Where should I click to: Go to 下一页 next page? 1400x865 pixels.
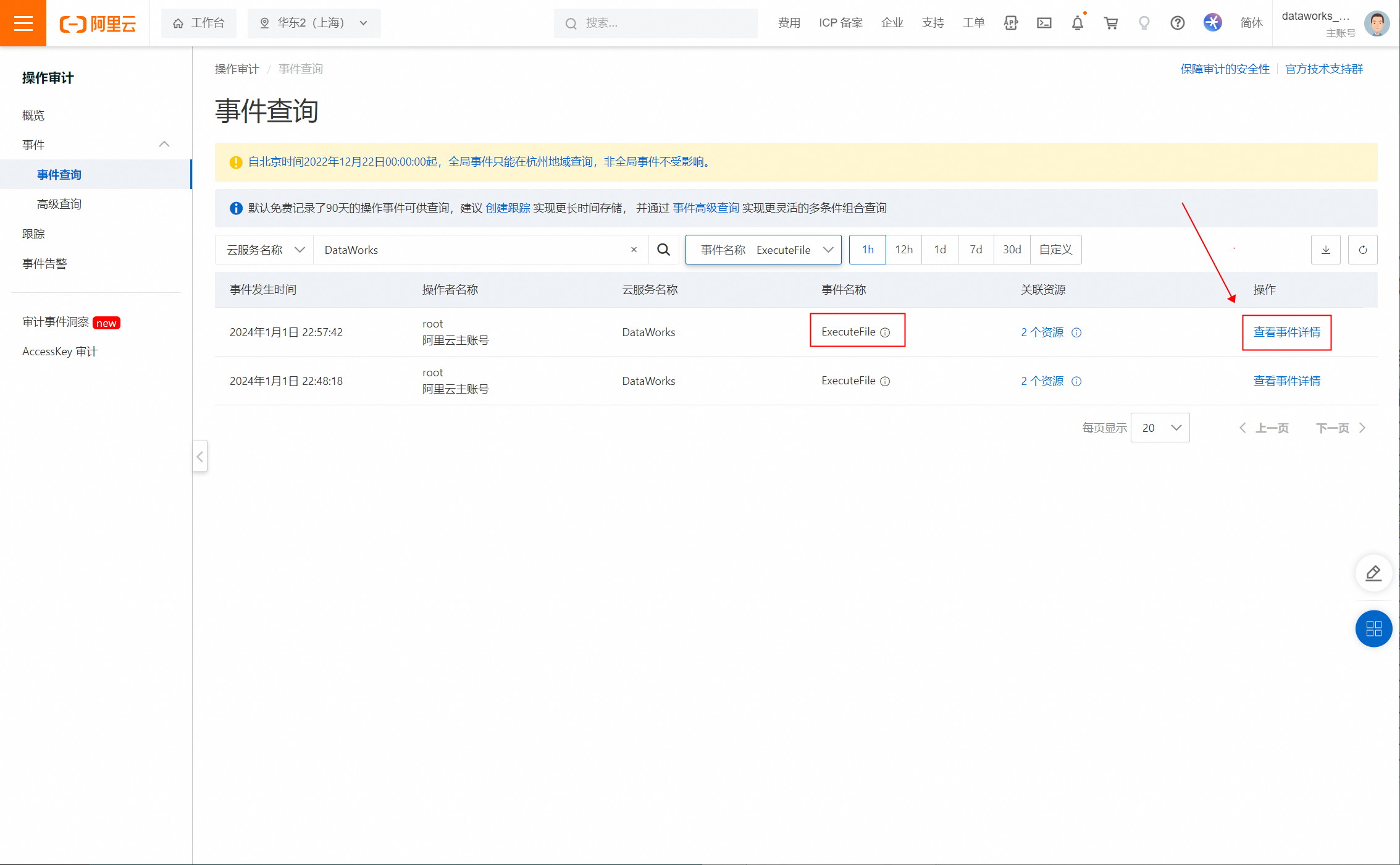click(x=1341, y=428)
